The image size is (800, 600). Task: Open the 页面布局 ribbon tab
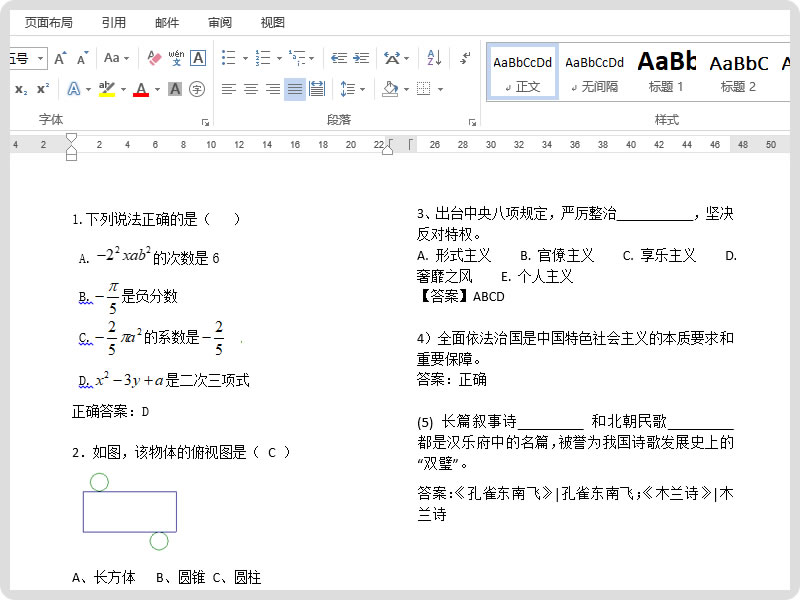click(x=48, y=22)
